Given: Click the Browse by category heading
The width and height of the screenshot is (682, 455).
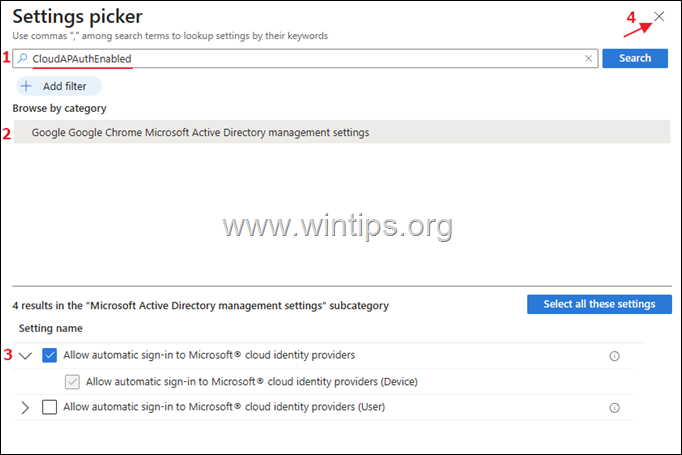Looking at the screenshot, I should (x=59, y=108).
